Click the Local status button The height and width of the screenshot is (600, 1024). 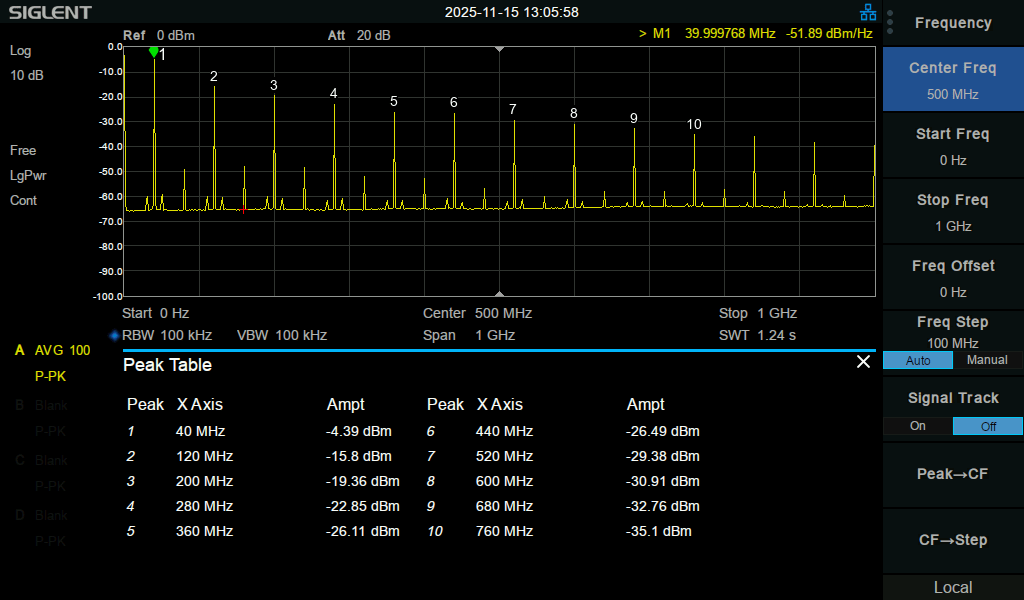(953, 588)
